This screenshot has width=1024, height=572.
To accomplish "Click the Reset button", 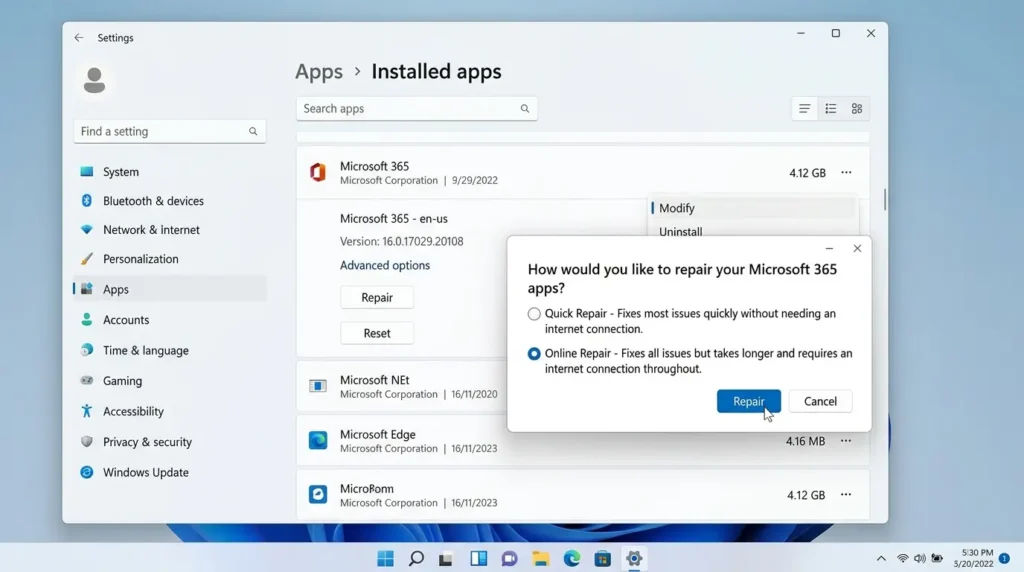I will click(377, 333).
